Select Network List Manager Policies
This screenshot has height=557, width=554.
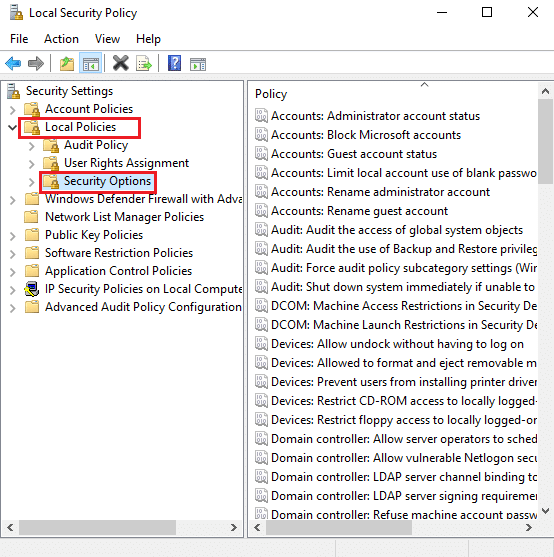pos(124,217)
